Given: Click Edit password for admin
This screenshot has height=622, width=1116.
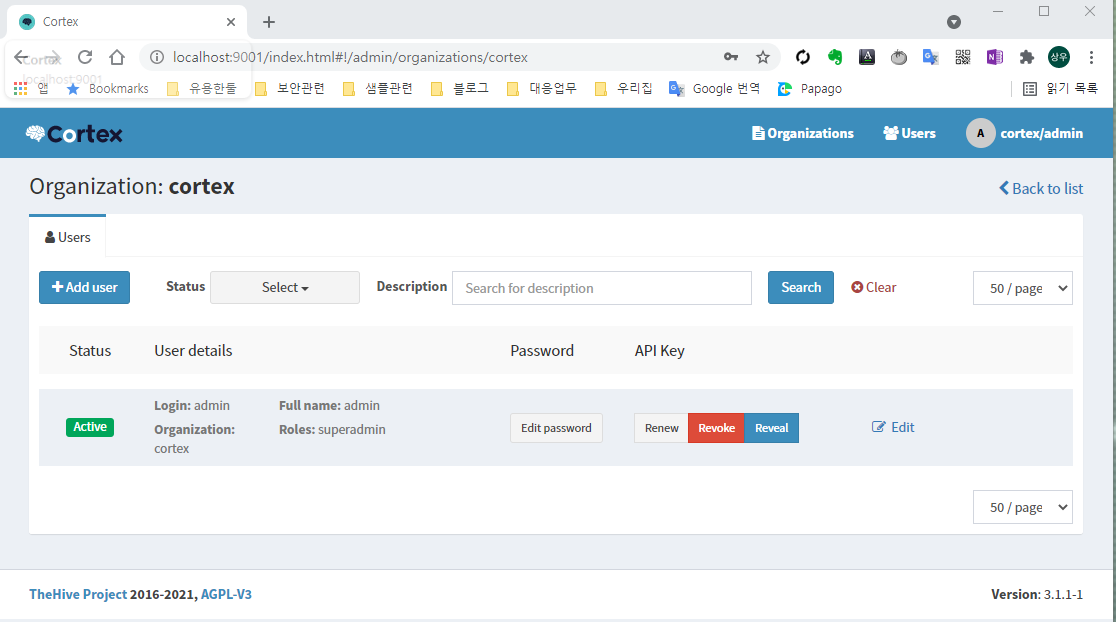Looking at the screenshot, I should tap(556, 428).
